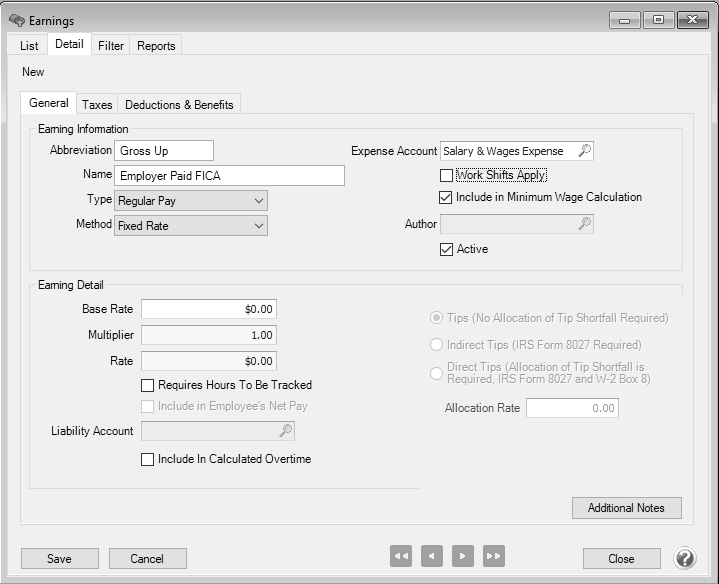Enable the Work Shifts Apply checkbox
This screenshot has height=584, width=719.
tap(447, 176)
